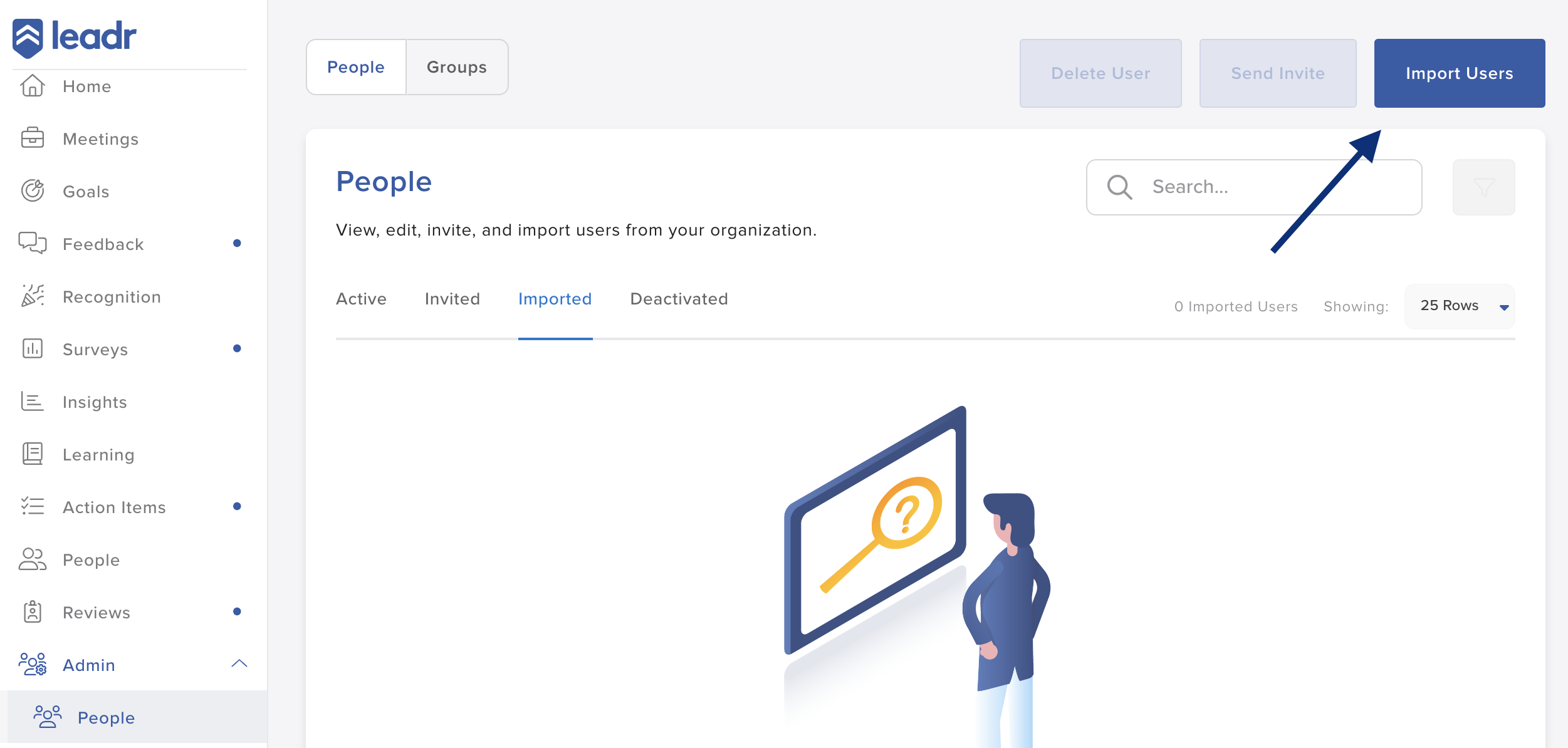
Task: Select the Deactivated tab
Action: [x=679, y=299]
